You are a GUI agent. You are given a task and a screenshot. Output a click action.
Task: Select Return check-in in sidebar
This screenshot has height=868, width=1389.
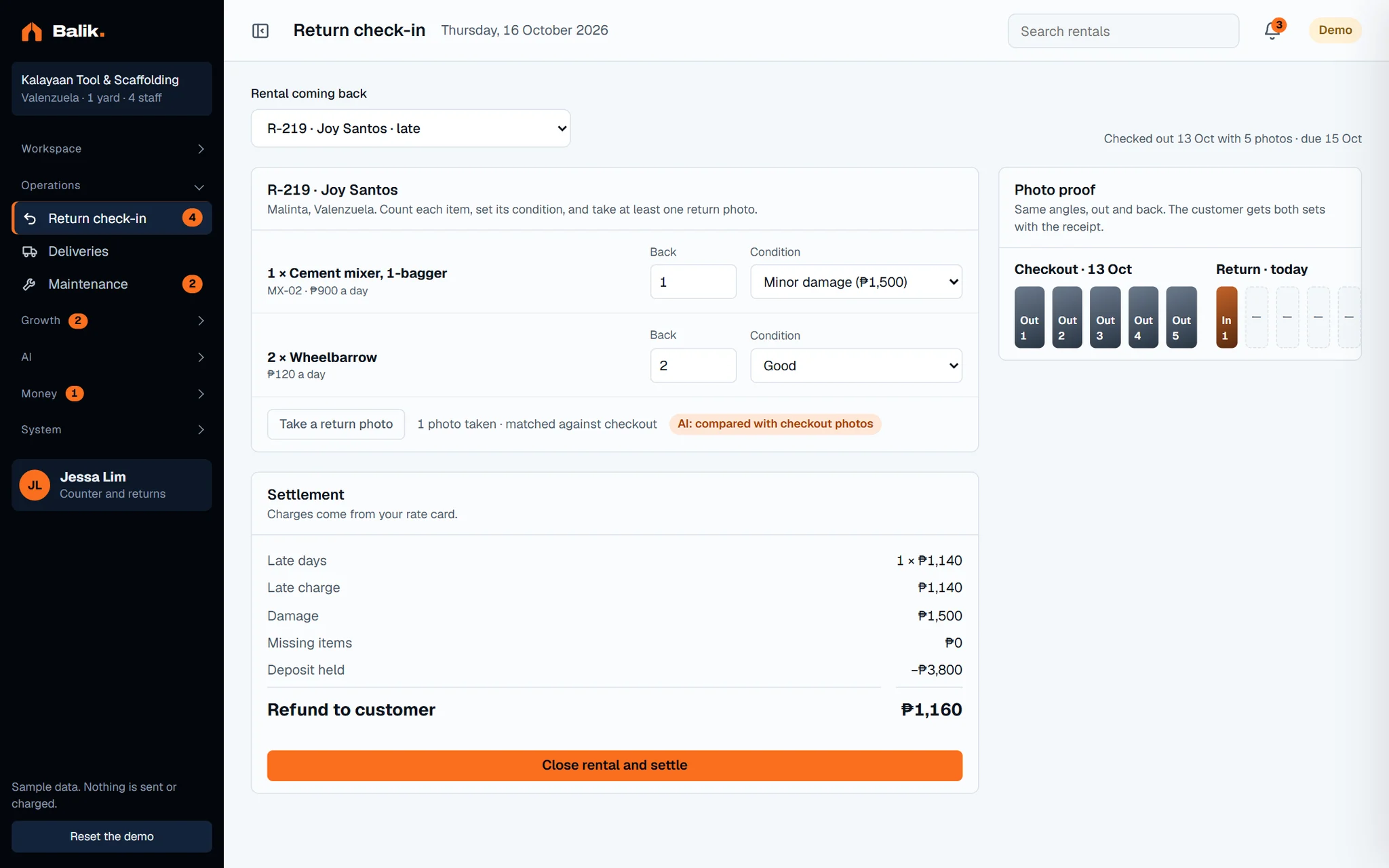112,218
